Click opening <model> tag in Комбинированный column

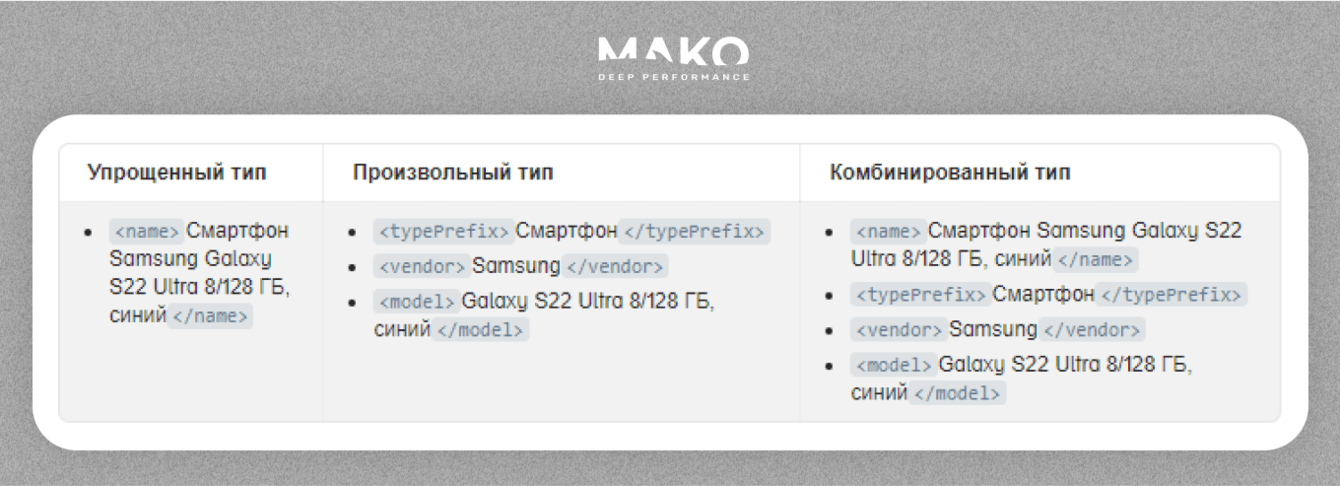[x=893, y=365]
